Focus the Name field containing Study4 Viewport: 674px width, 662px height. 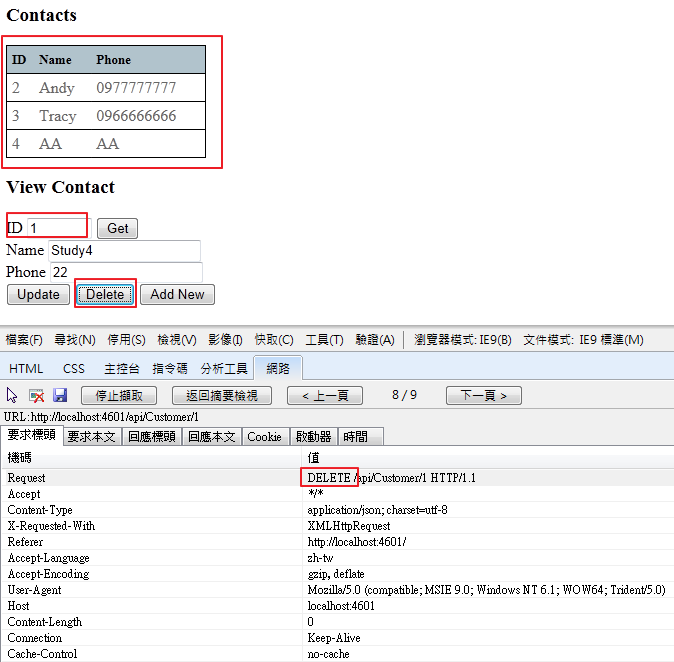124,251
